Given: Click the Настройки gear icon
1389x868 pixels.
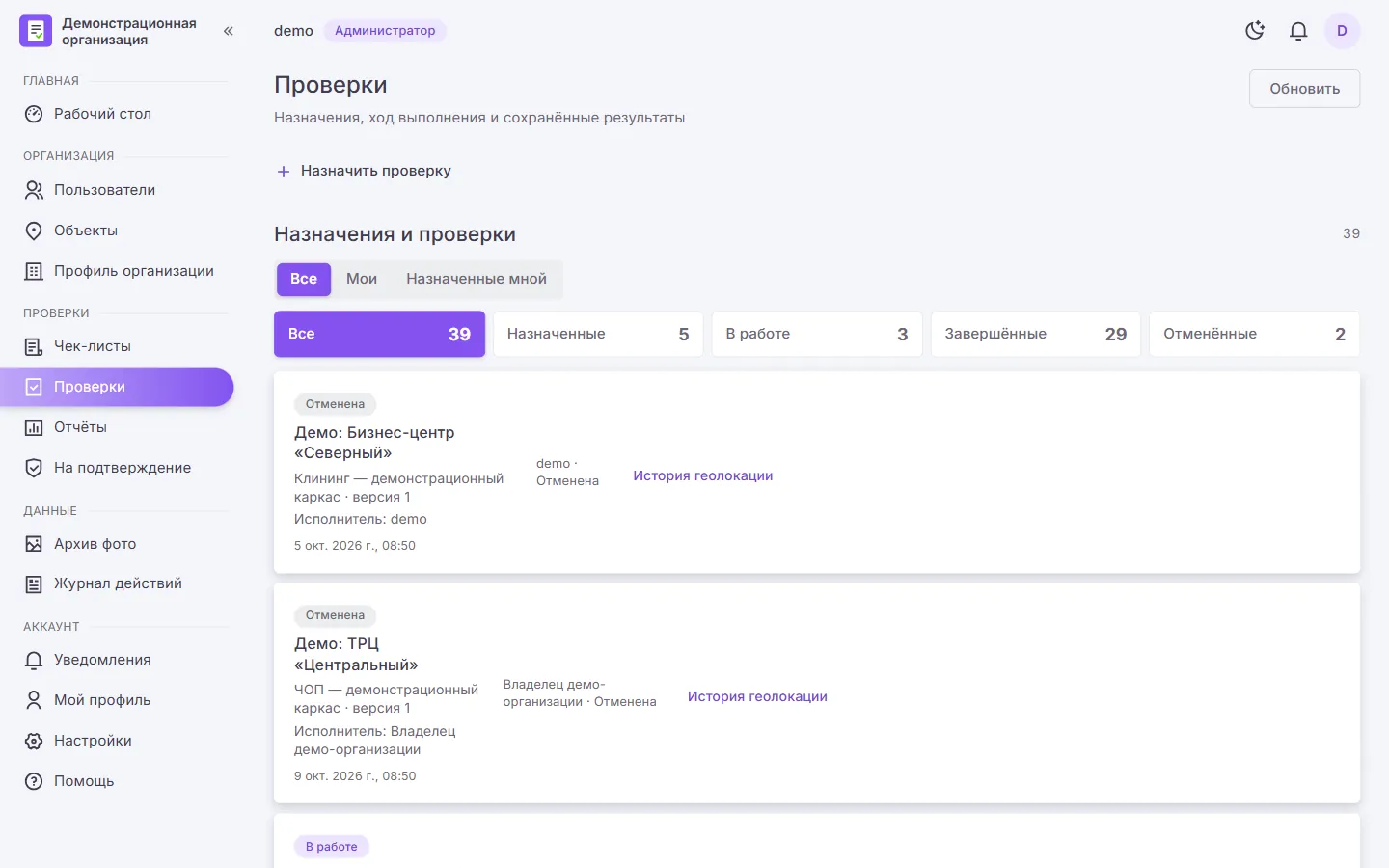Looking at the screenshot, I should point(34,741).
